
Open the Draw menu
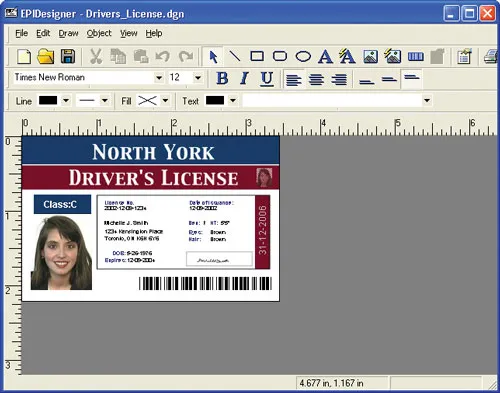point(68,33)
